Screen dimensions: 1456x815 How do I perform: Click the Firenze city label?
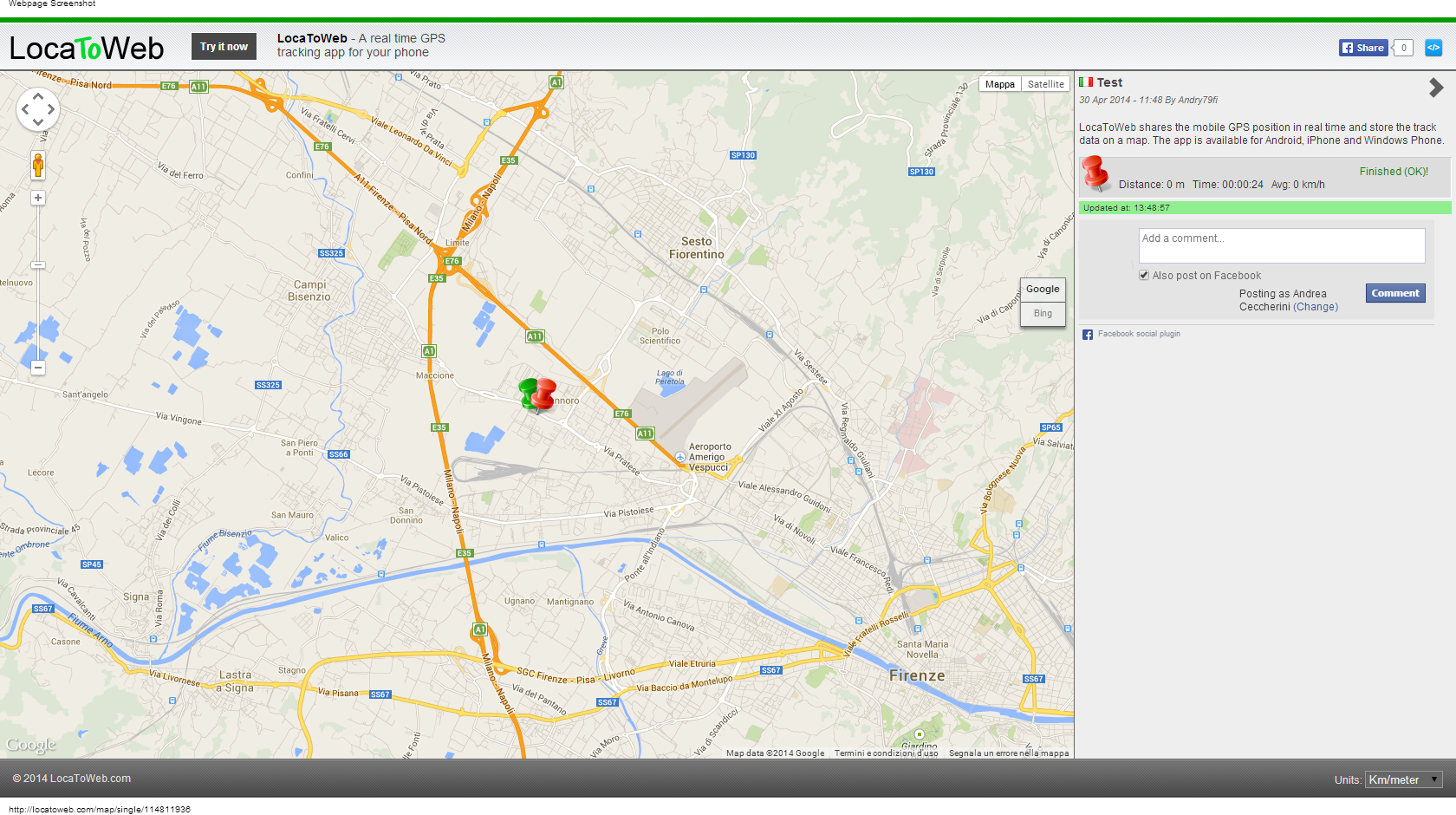917,675
